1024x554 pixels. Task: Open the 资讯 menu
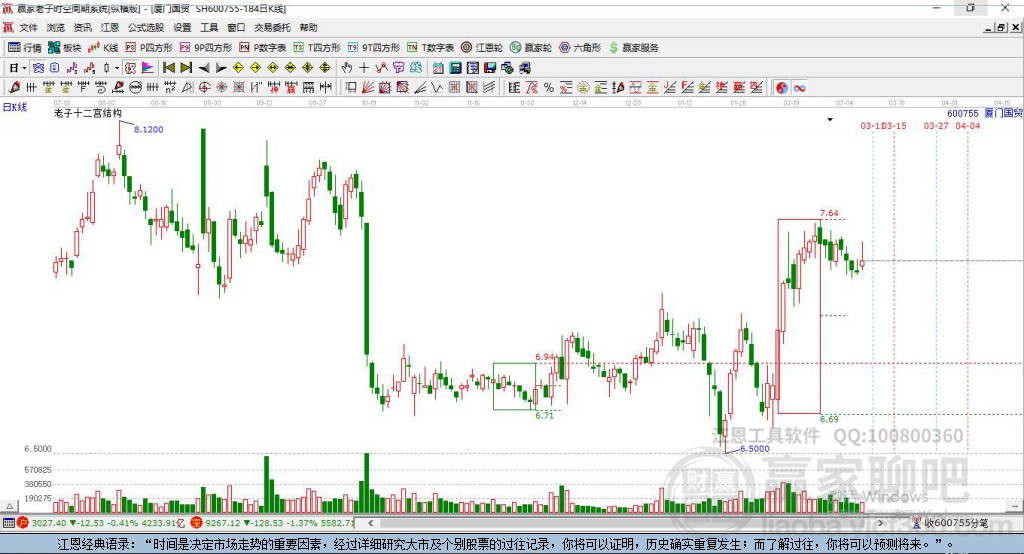[x=82, y=27]
